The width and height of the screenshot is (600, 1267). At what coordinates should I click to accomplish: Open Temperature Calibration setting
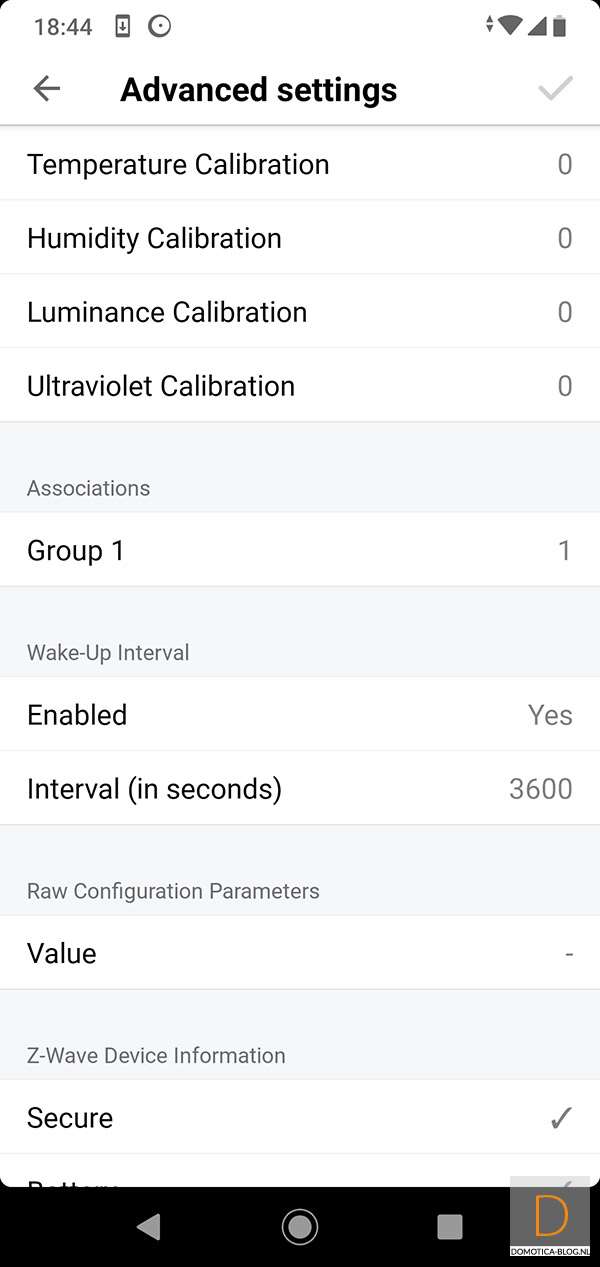300,164
